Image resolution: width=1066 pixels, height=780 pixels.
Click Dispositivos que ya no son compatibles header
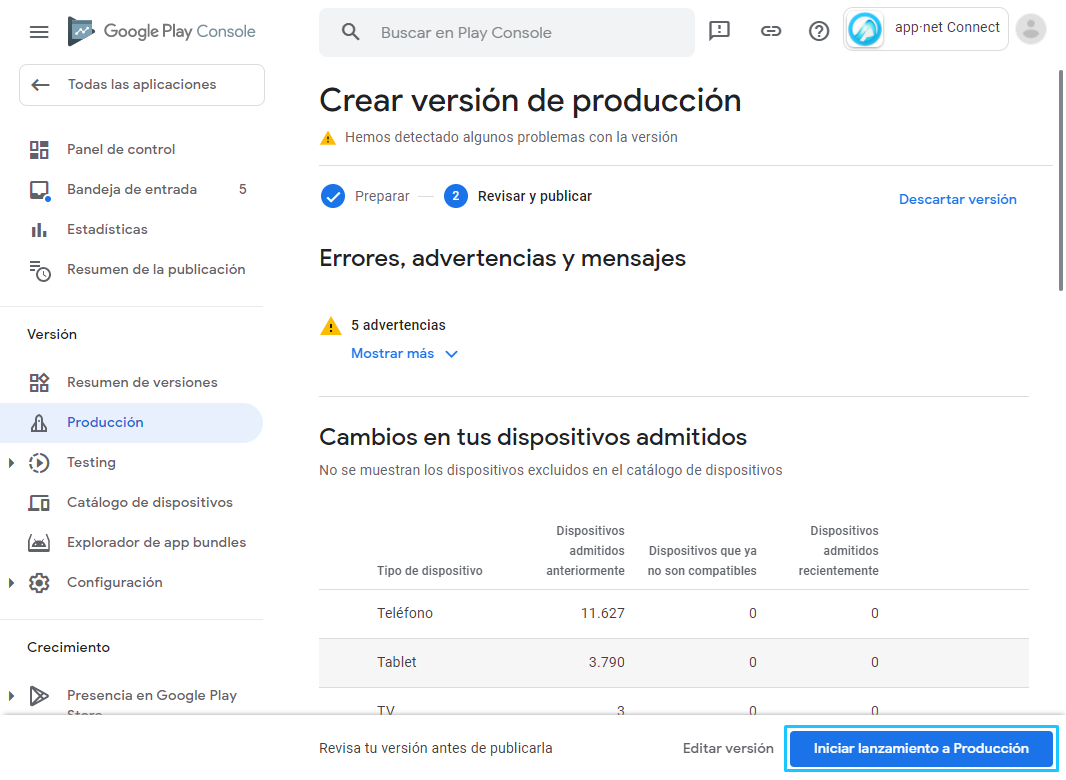pos(702,561)
